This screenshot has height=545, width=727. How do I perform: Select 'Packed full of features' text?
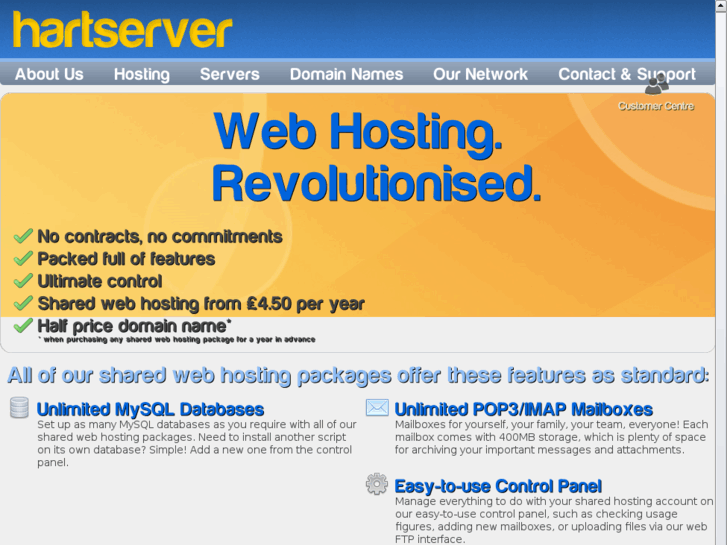126,259
